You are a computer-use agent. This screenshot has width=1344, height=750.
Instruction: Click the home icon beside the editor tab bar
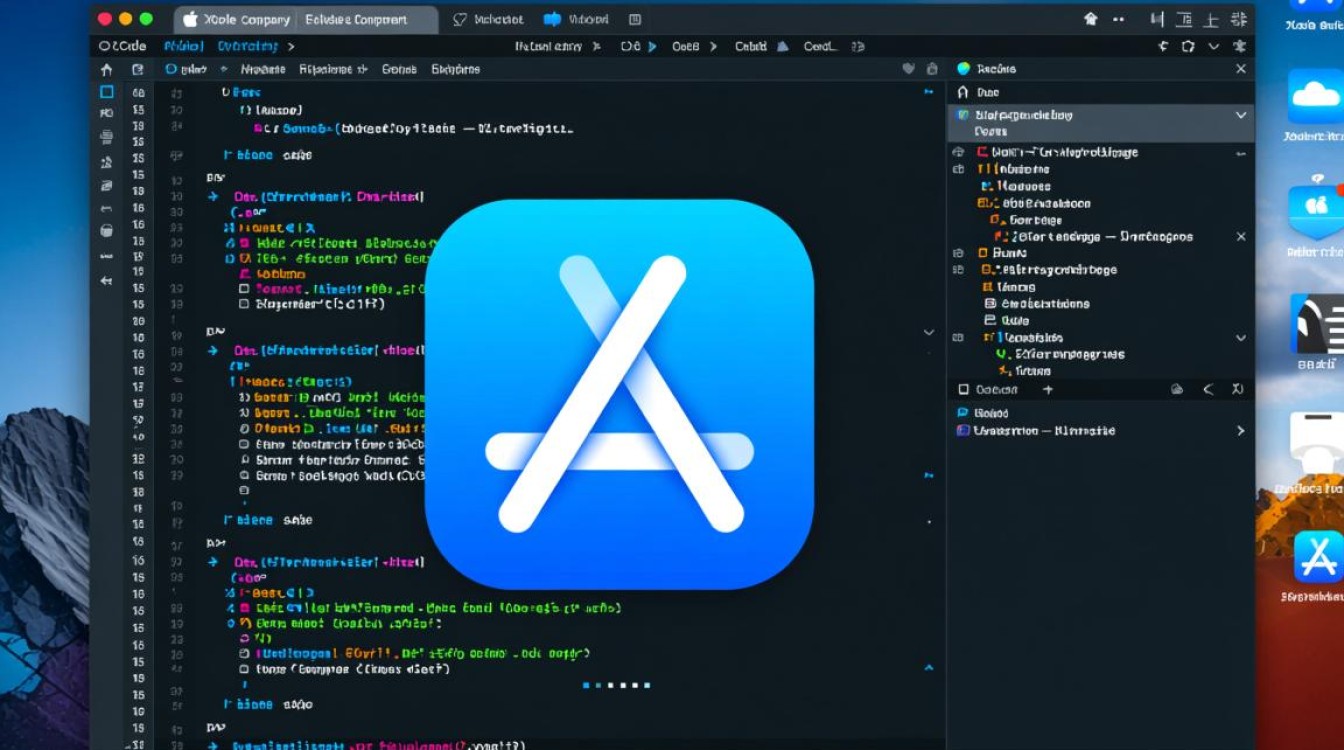[x=107, y=69]
